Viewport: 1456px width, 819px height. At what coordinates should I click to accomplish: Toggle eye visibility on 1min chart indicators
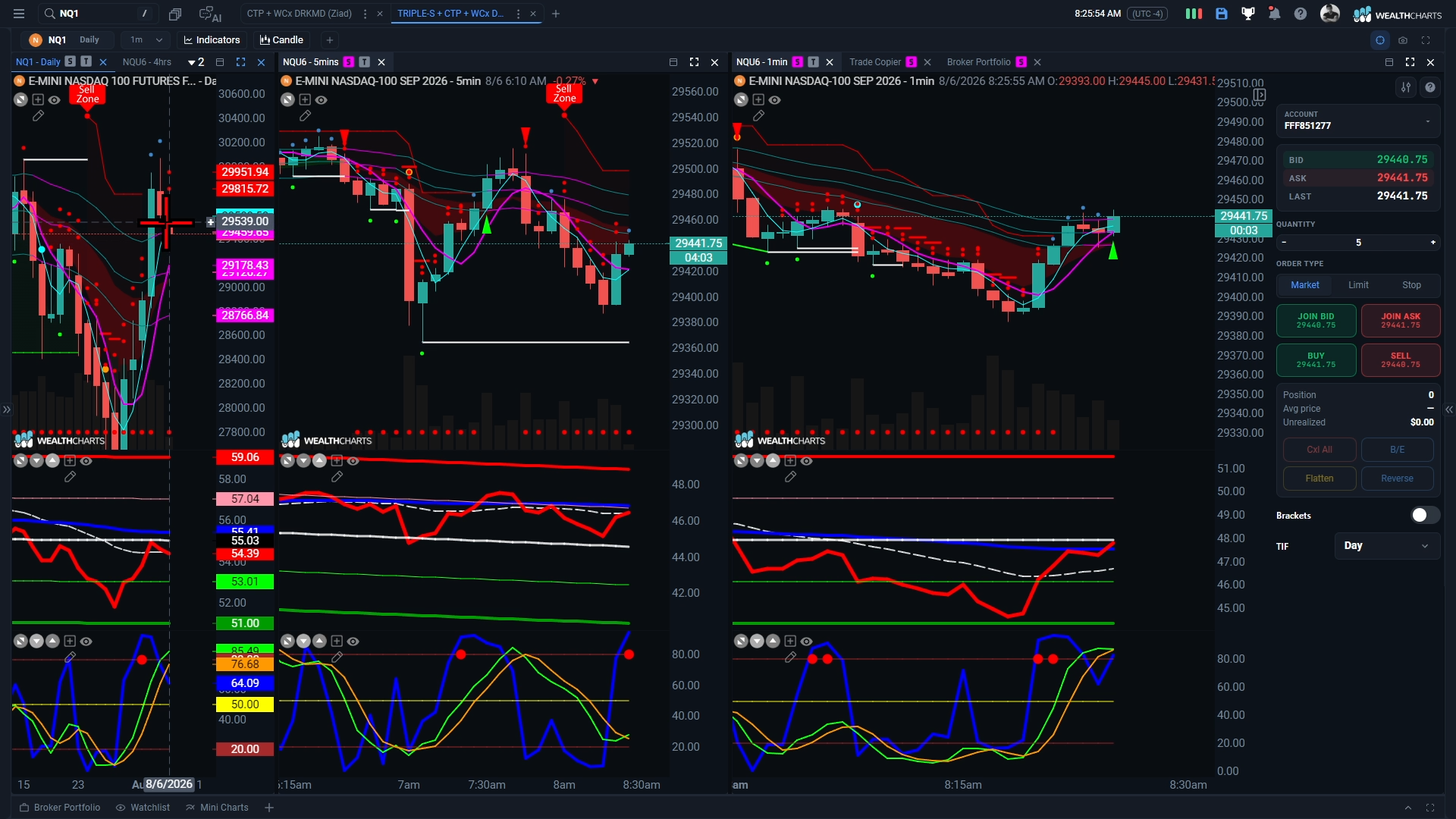point(774,100)
